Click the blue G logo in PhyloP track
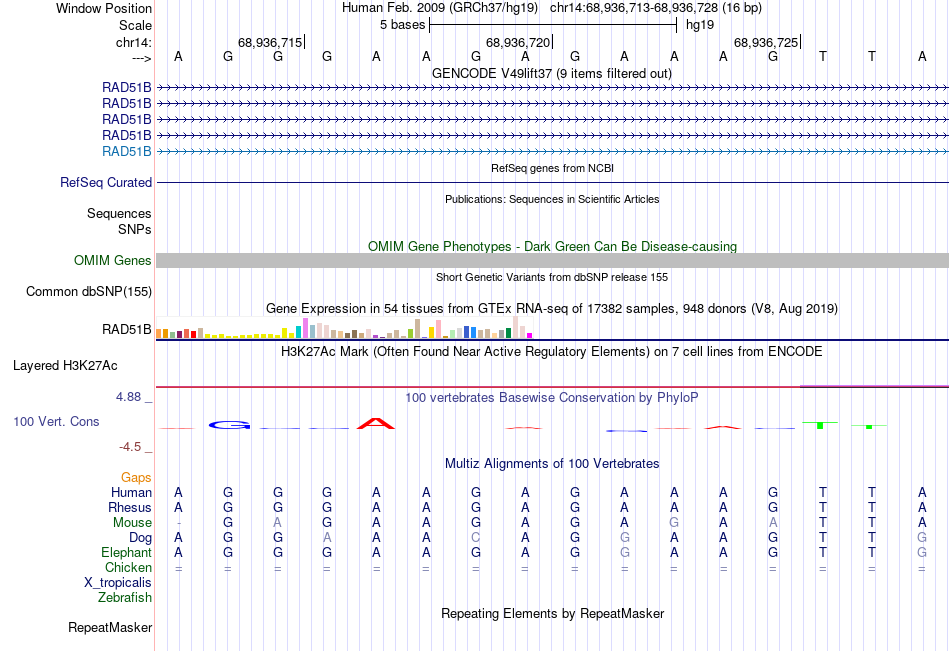Screen dimensions: 950x651 click(229, 425)
